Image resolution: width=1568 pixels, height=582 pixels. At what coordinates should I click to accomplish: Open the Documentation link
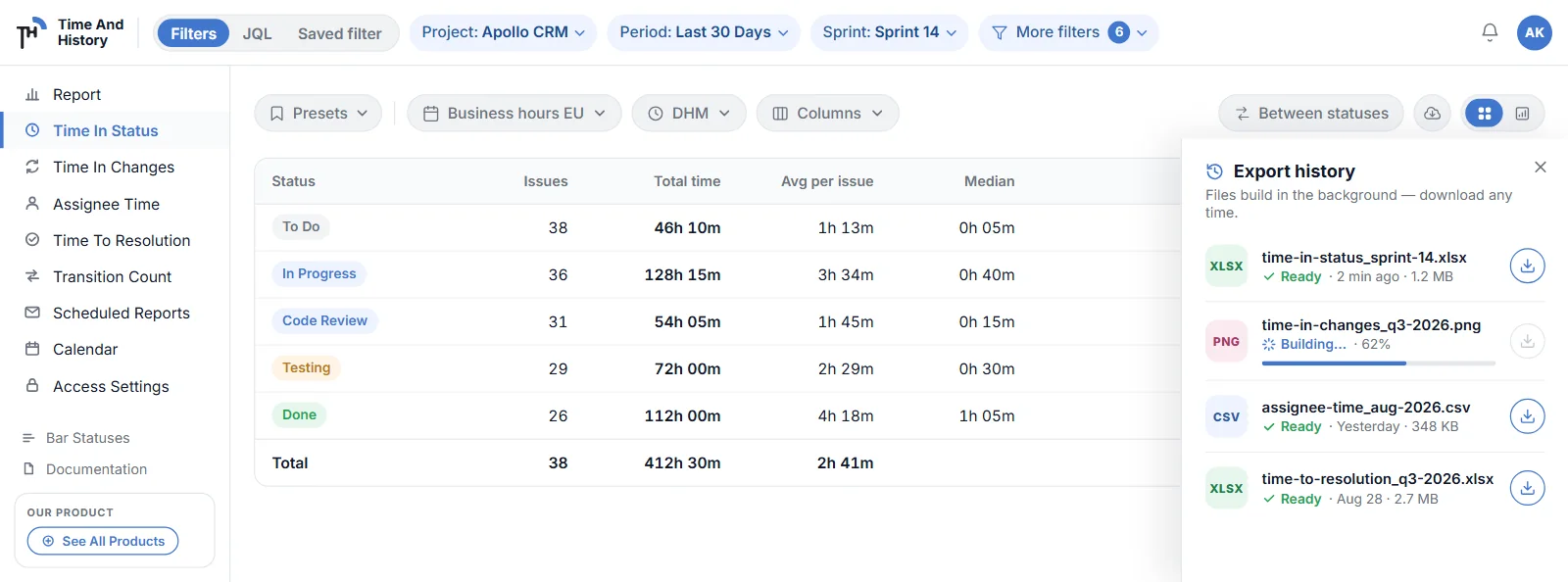click(85, 469)
